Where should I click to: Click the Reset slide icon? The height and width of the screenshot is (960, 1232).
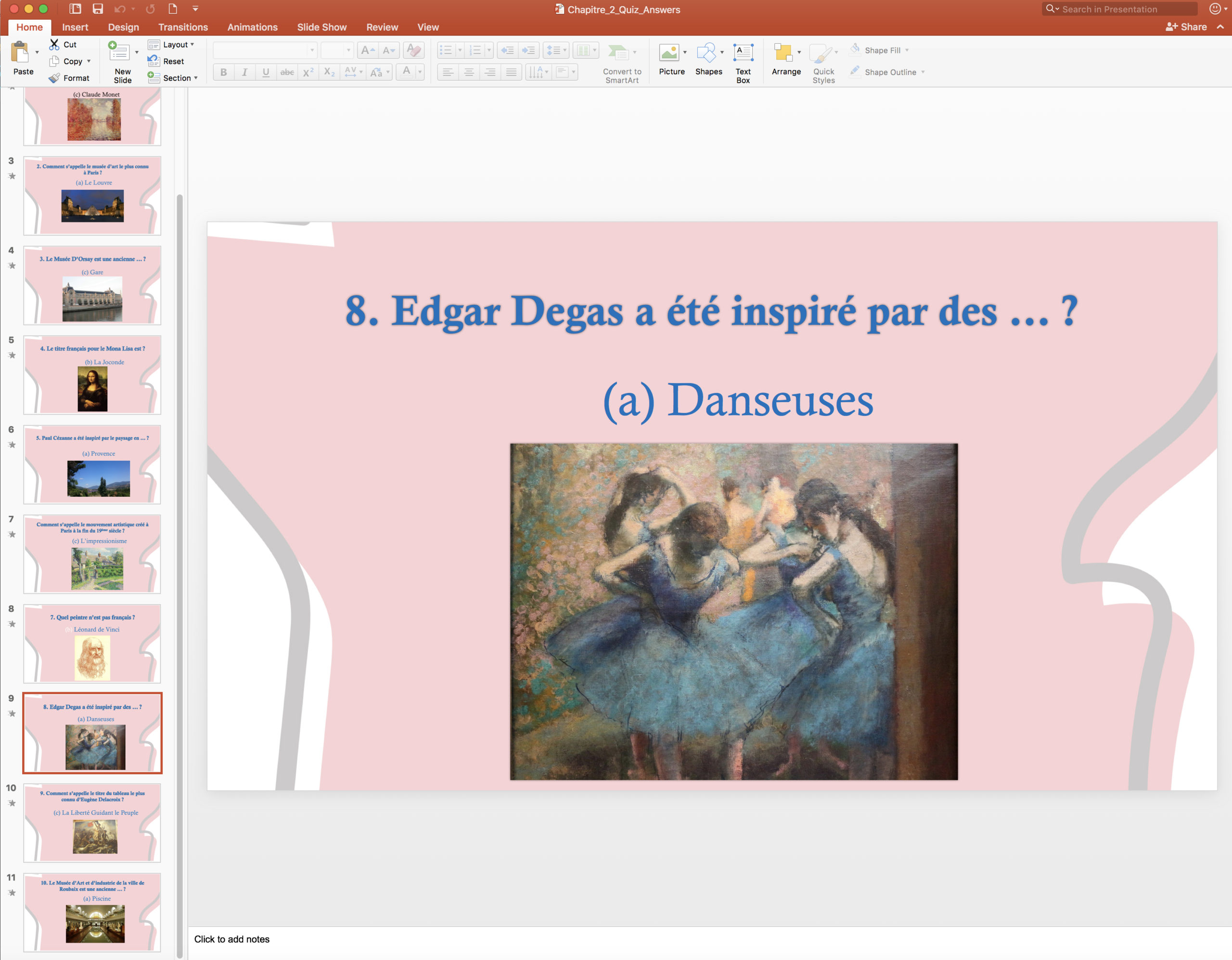coord(153,61)
